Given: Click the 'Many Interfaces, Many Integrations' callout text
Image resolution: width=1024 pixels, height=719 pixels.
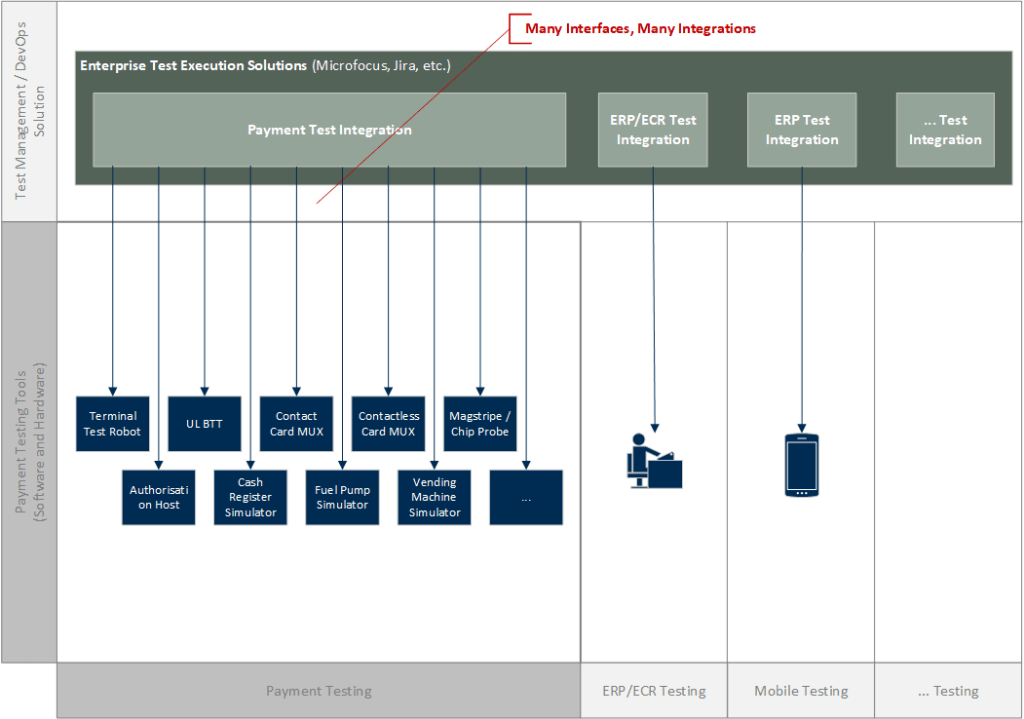Looking at the screenshot, I should tap(640, 29).
